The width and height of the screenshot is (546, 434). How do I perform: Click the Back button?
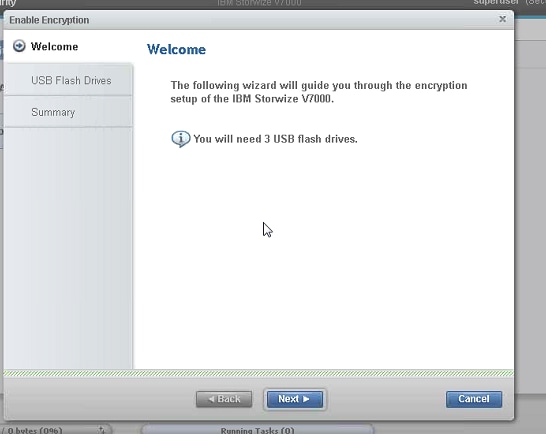[x=224, y=399]
